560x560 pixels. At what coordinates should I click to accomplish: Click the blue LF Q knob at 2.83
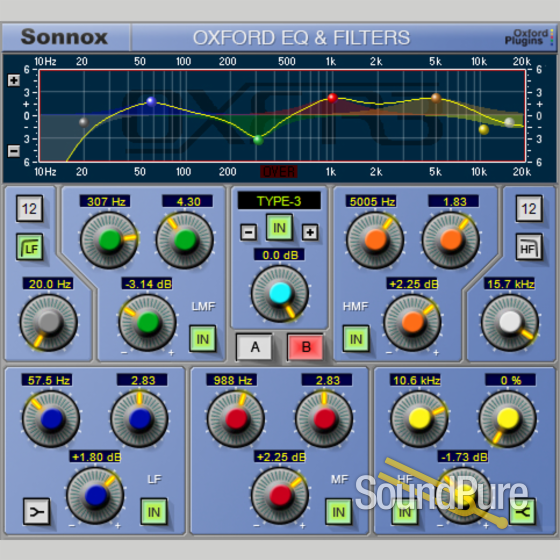(x=139, y=419)
